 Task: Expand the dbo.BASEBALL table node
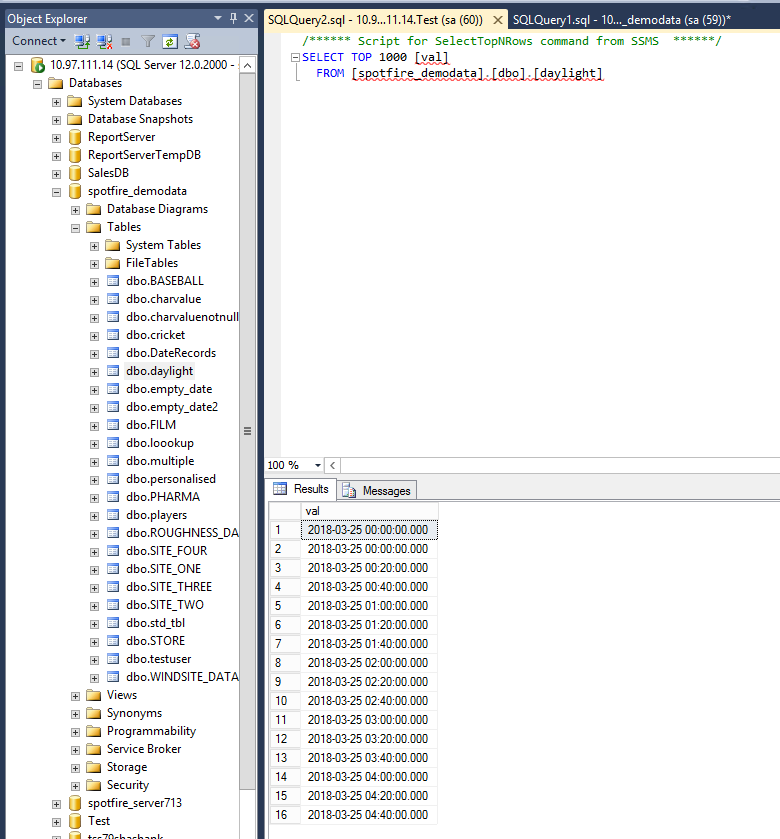(x=94, y=282)
